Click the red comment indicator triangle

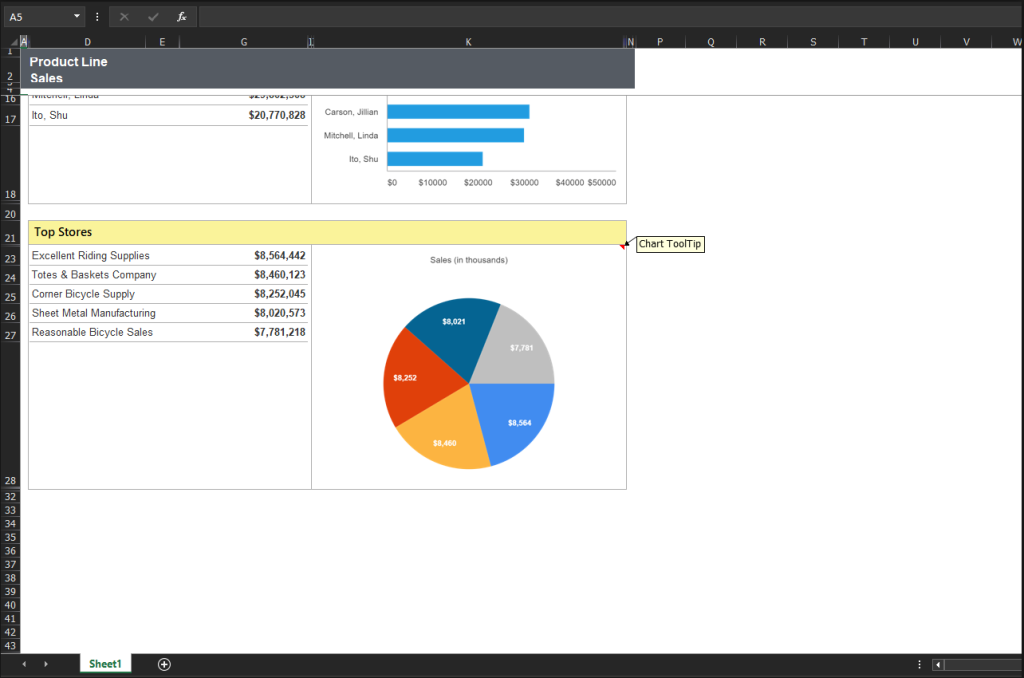622,246
